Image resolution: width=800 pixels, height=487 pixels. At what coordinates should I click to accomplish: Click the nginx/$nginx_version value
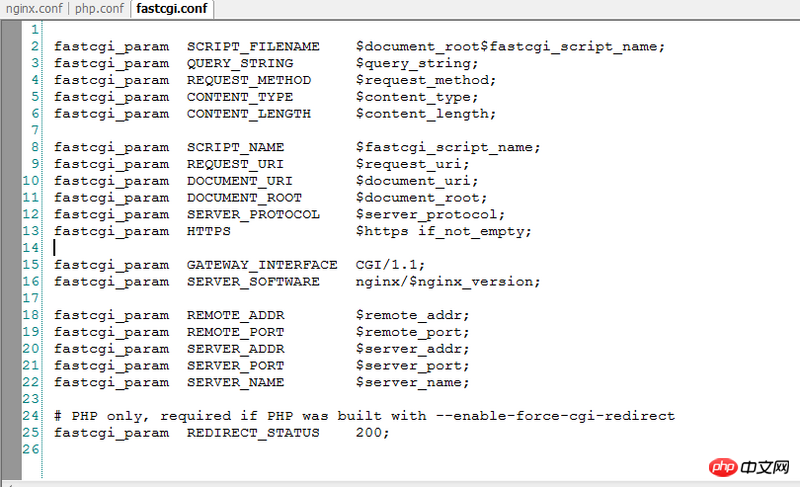[447, 282]
